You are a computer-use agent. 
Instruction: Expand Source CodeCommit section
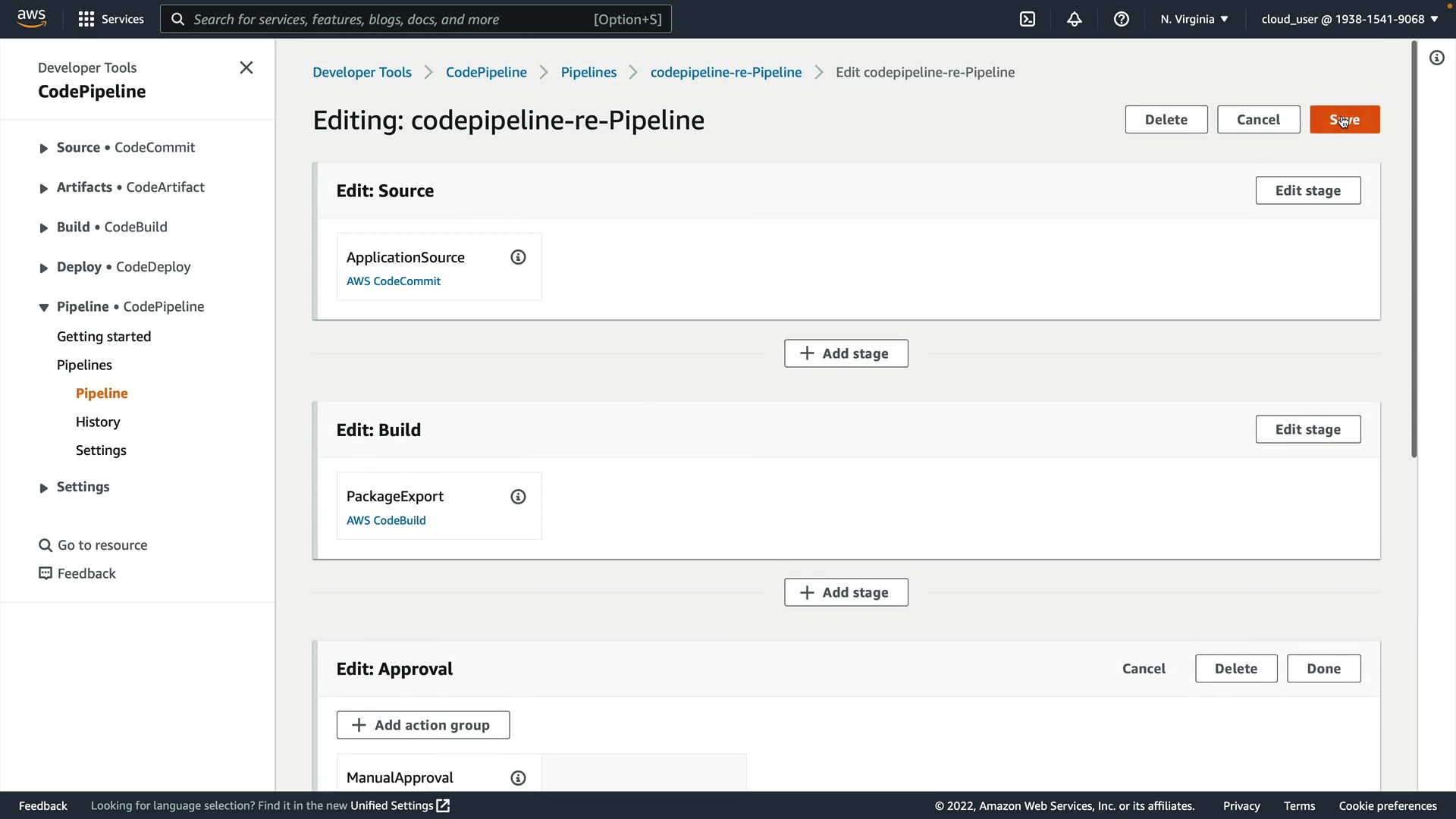pyautogui.click(x=43, y=148)
